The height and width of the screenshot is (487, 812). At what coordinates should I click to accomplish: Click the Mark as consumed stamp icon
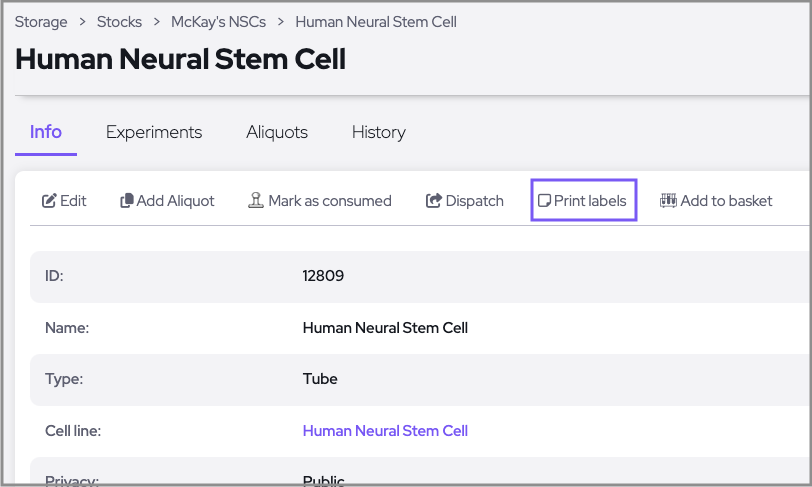click(256, 201)
